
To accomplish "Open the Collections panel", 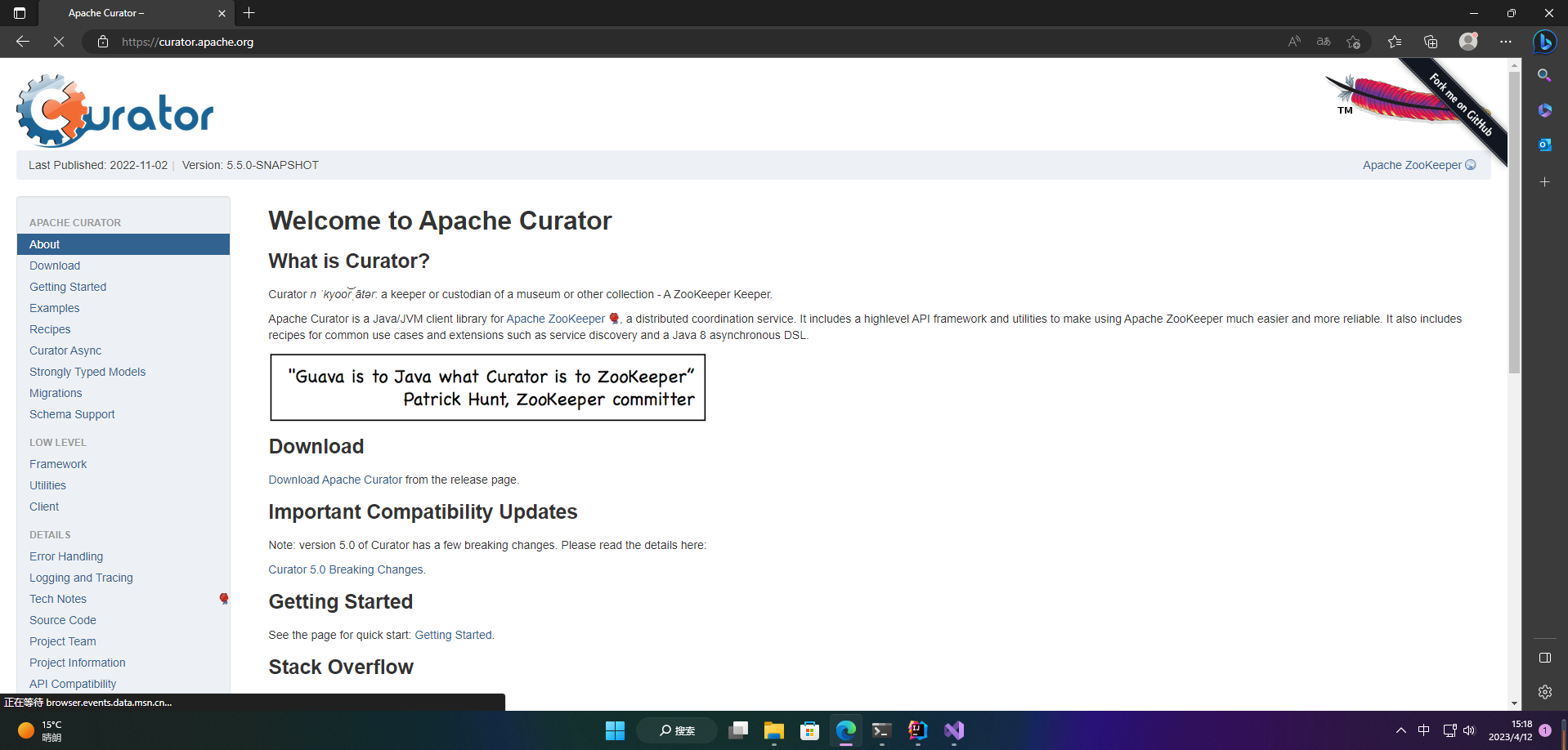I will [1431, 42].
